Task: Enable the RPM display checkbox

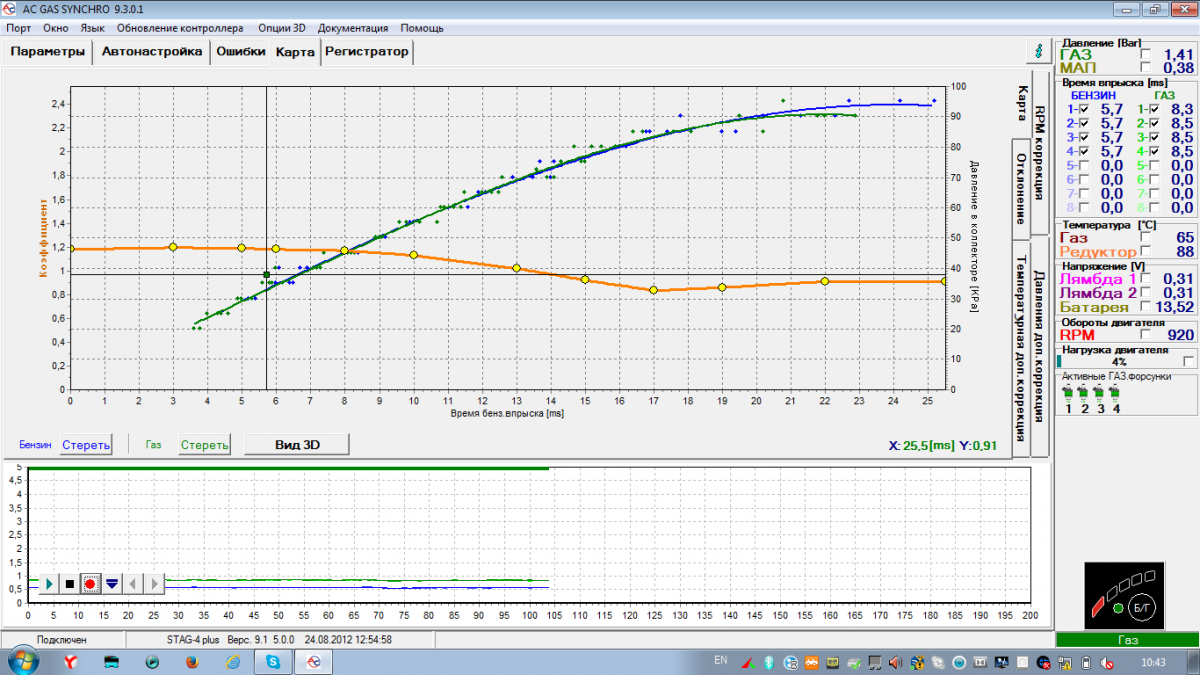Action: coord(1145,335)
